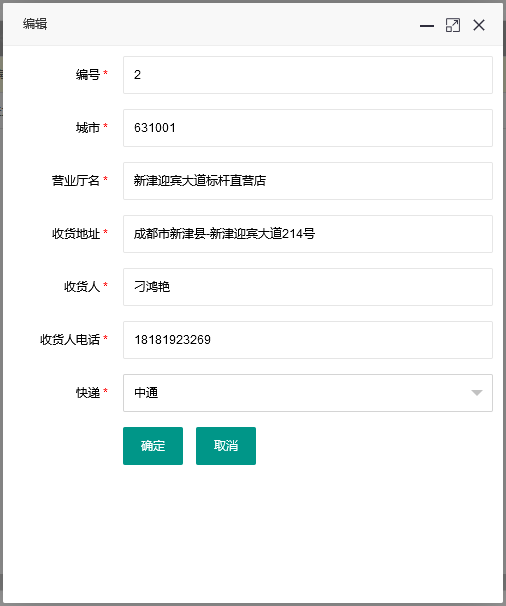Open the 快递 selector showing 中通
The height and width of the screenshot is (606, 506).
point(308,393)
